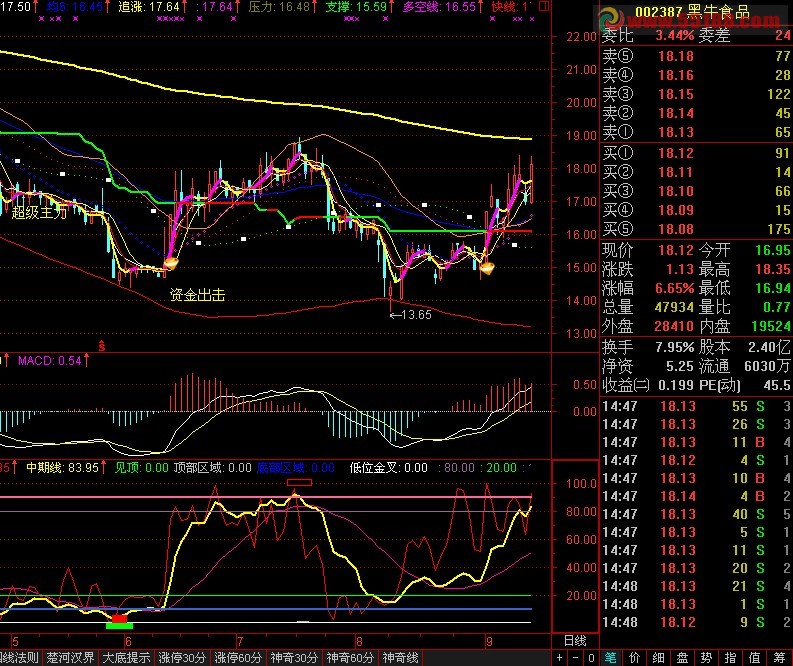Open the 细 detail panel tab
Image resolution: width=793 pixels, height=666 pixels.
click(659, 658)
